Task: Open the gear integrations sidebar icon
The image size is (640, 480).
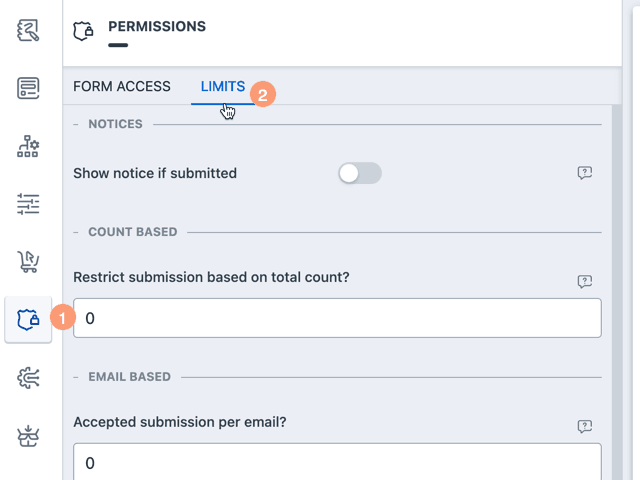Action: click(x=28, y=378)
